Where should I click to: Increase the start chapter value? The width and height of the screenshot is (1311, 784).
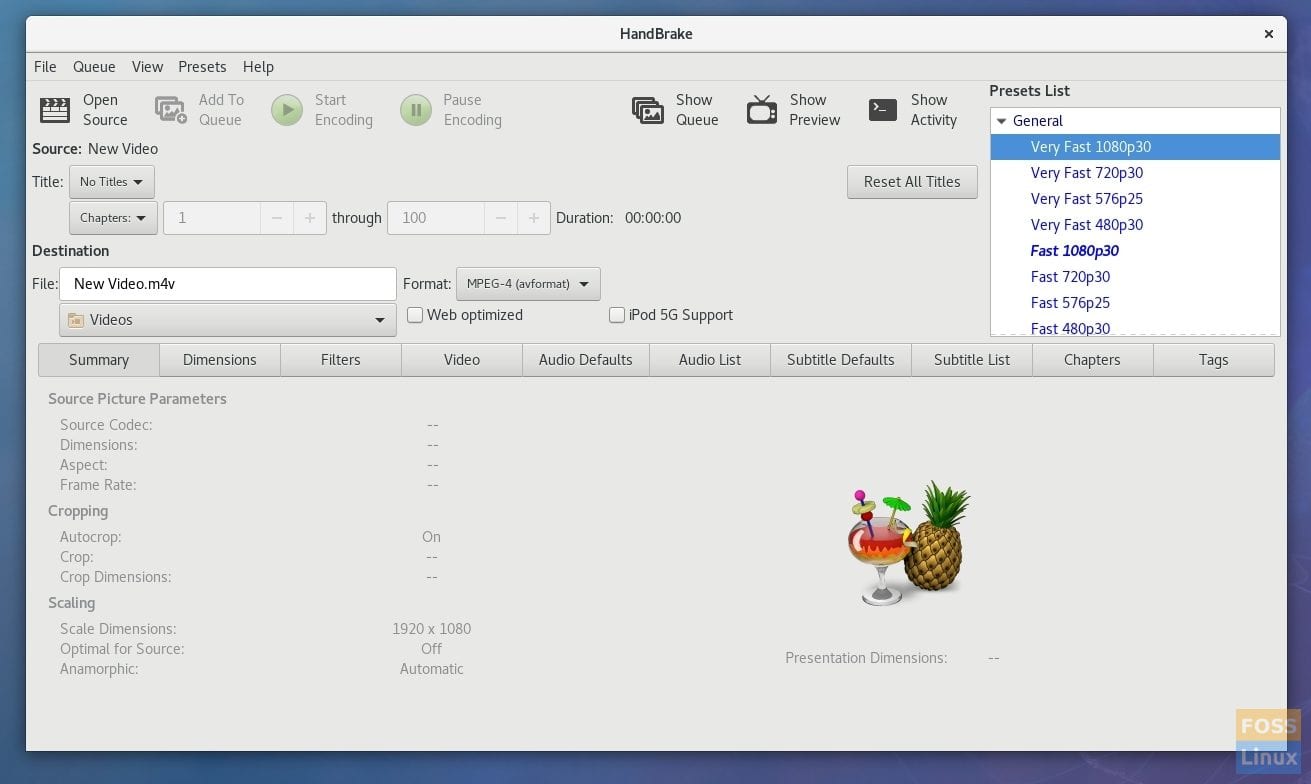coord(310,218)
